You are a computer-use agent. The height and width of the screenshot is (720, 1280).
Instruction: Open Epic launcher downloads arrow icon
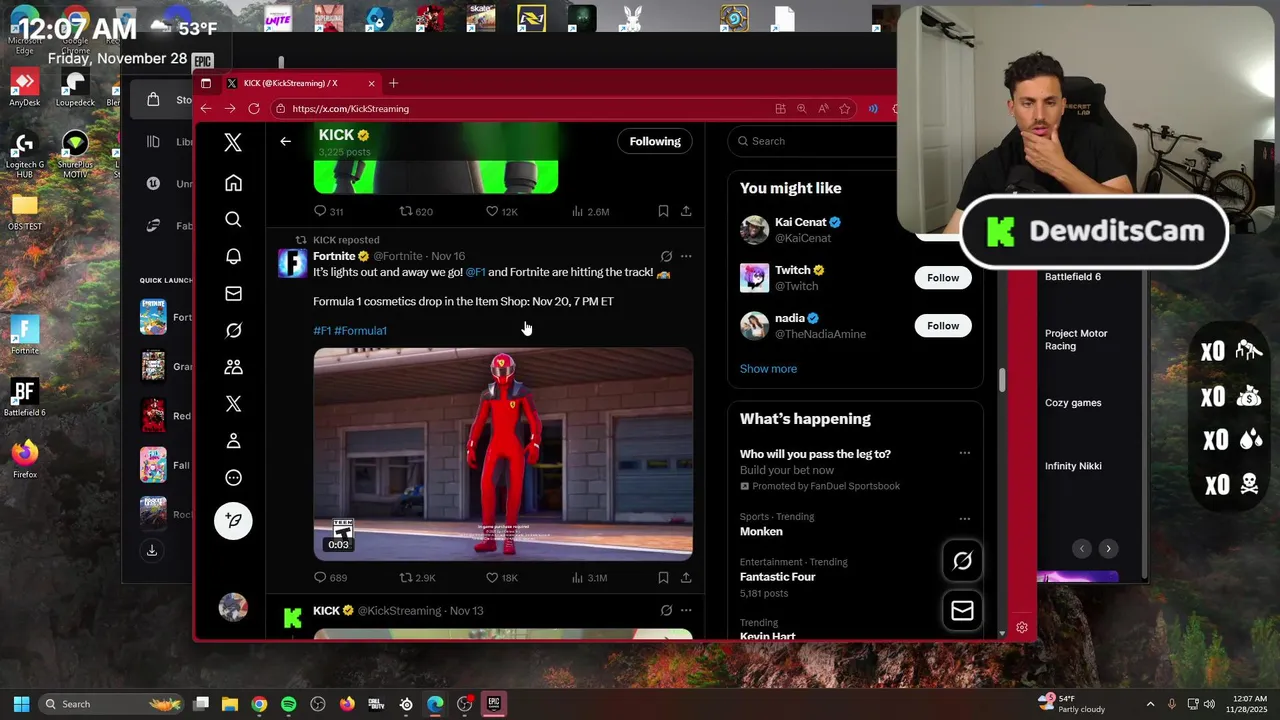(x=152, y=550)
